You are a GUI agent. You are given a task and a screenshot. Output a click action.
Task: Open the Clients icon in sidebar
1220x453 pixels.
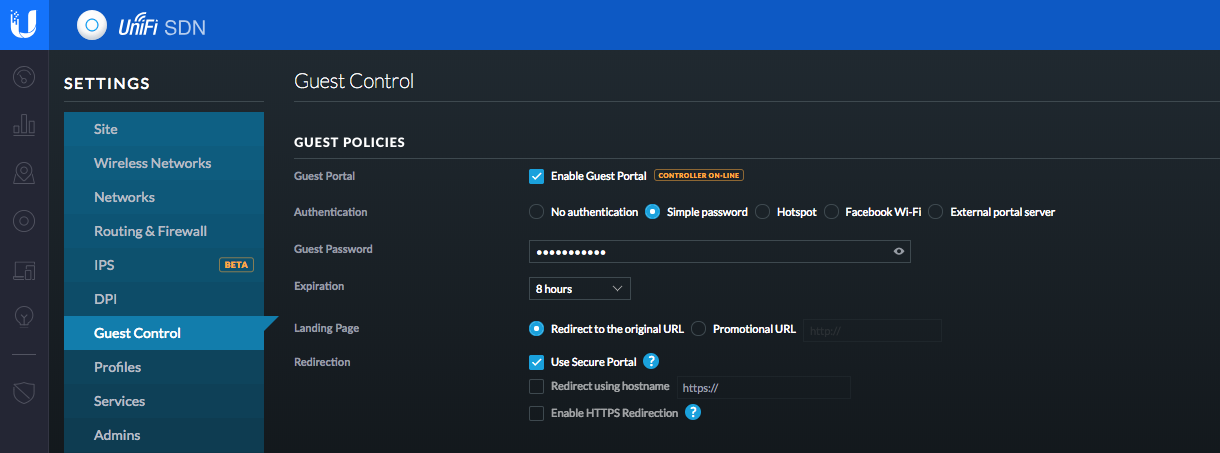(x=24, y=269)
